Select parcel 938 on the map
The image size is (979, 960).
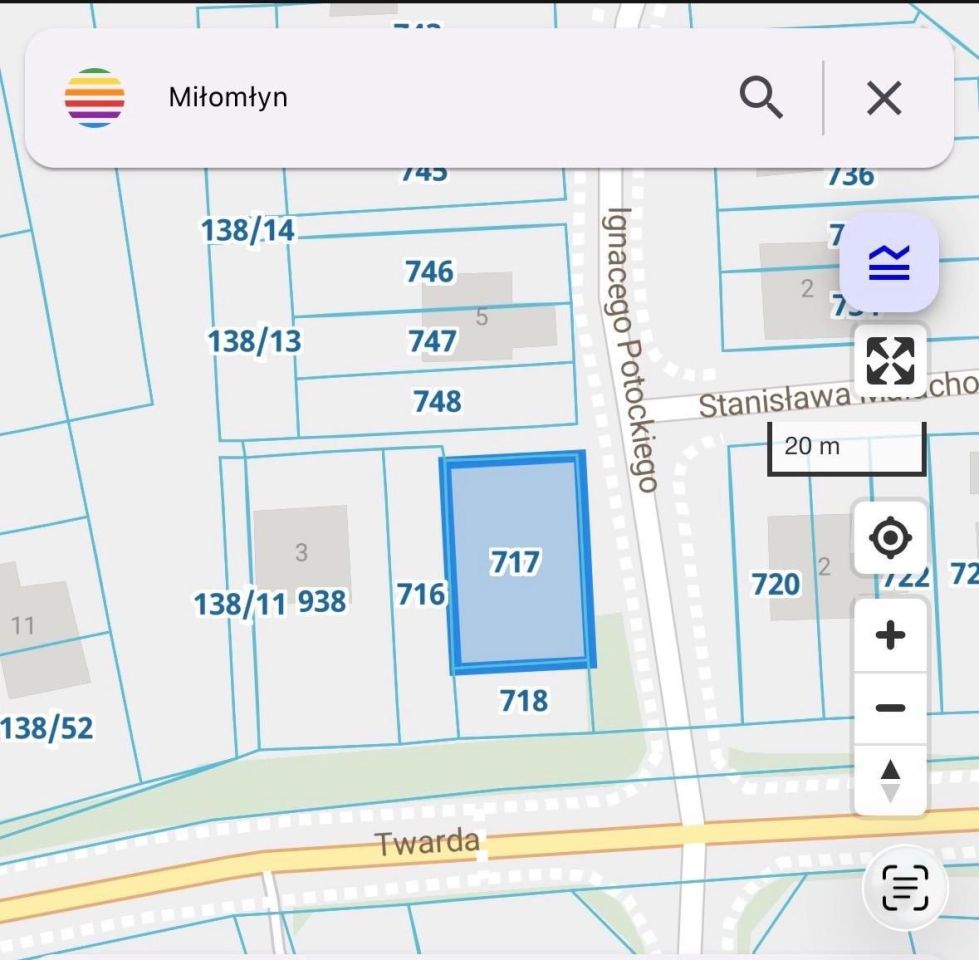point(322,602)
